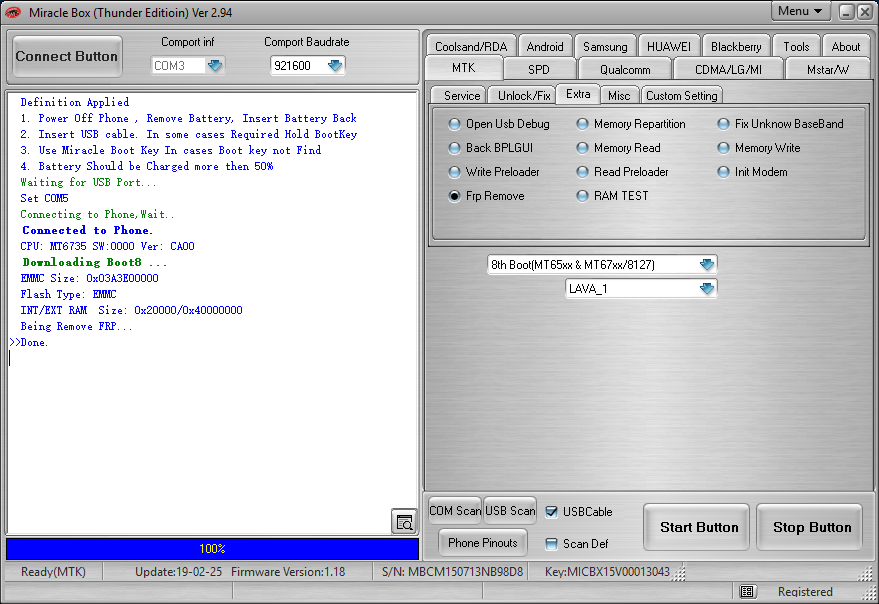Open Phone Pinouts
The height and width of the screenshot is (604, 879).
483,543
